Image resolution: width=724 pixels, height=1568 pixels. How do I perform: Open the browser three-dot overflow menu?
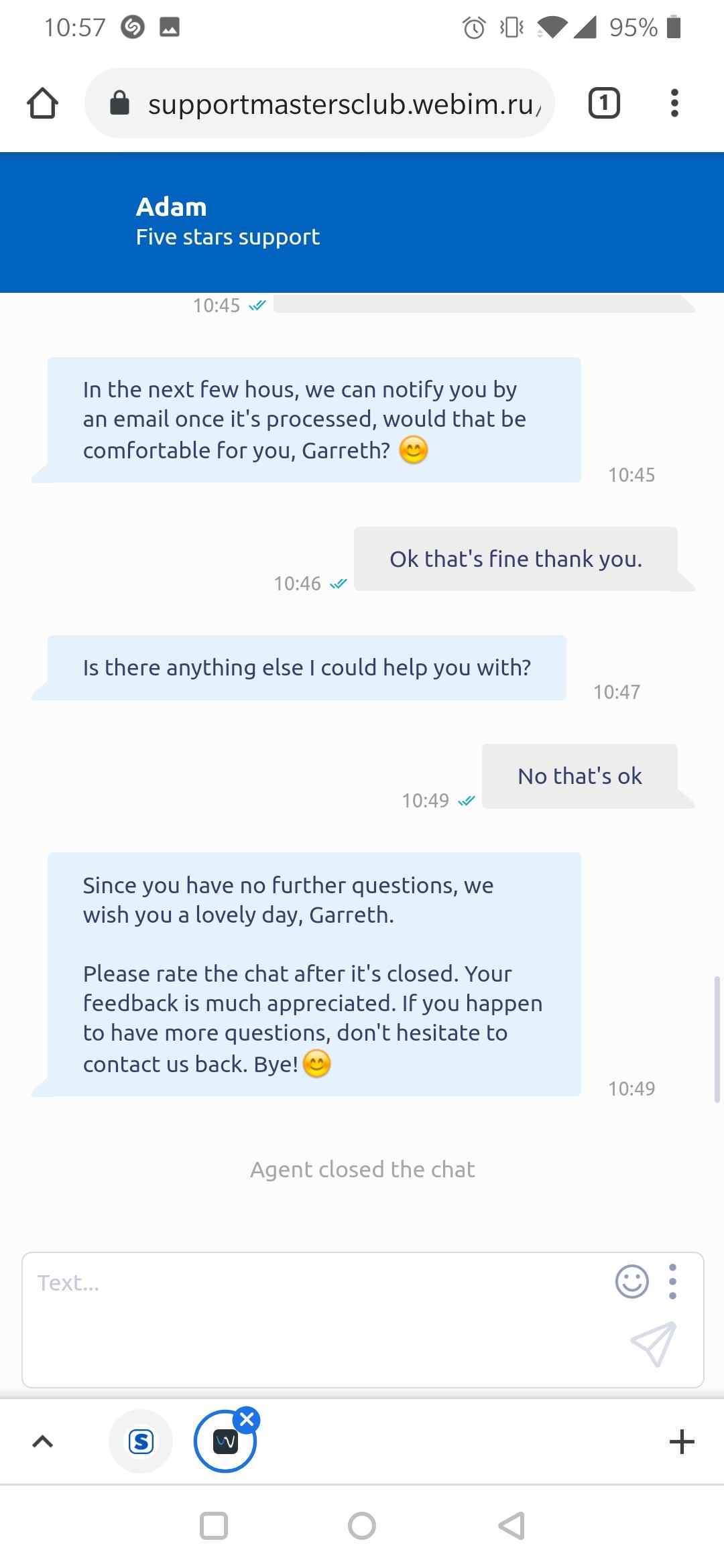[674, 104]
